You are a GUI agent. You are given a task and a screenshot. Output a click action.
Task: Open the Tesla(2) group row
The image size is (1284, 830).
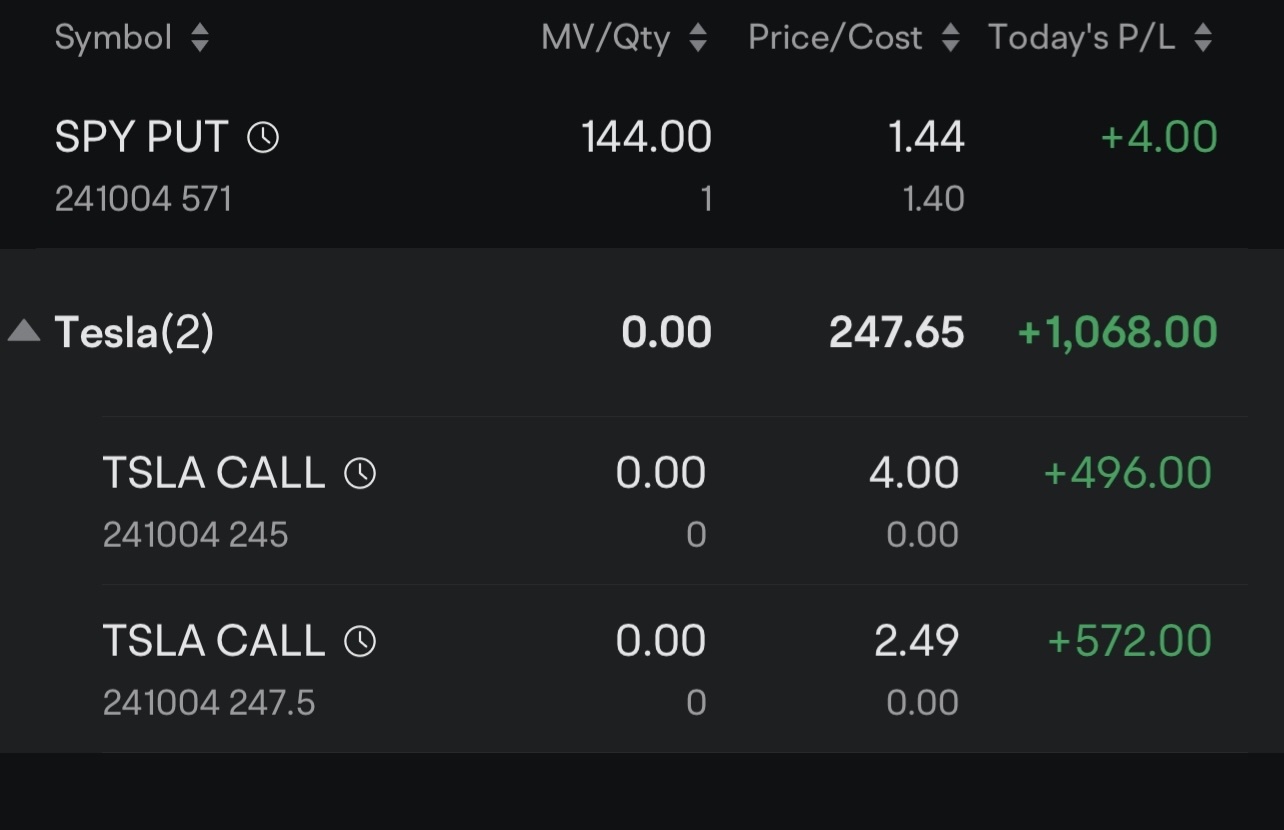[642, 332]
